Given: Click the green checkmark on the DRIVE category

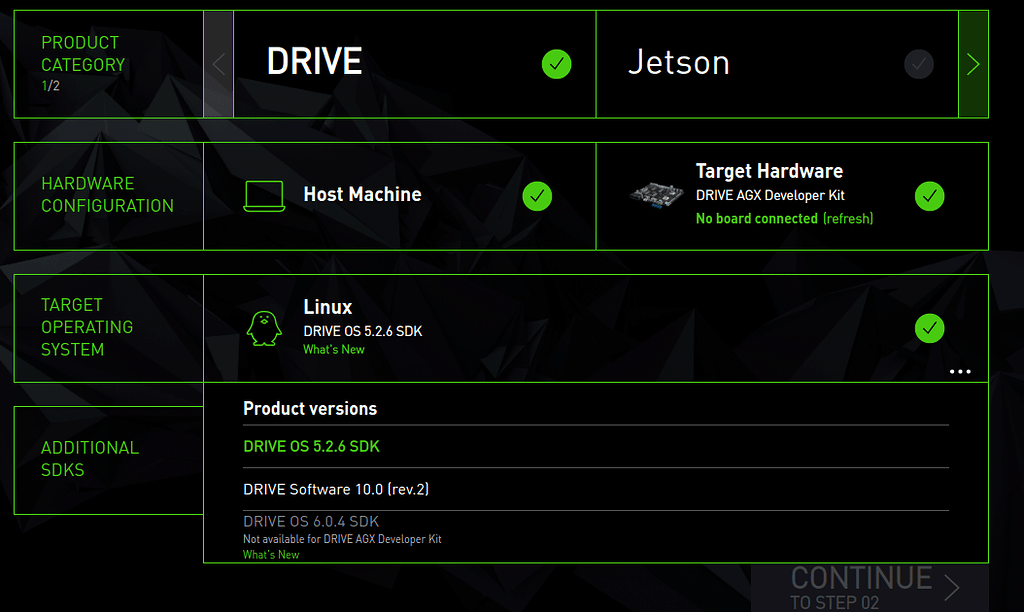Looking at the screenshot, I should point(557,64).
